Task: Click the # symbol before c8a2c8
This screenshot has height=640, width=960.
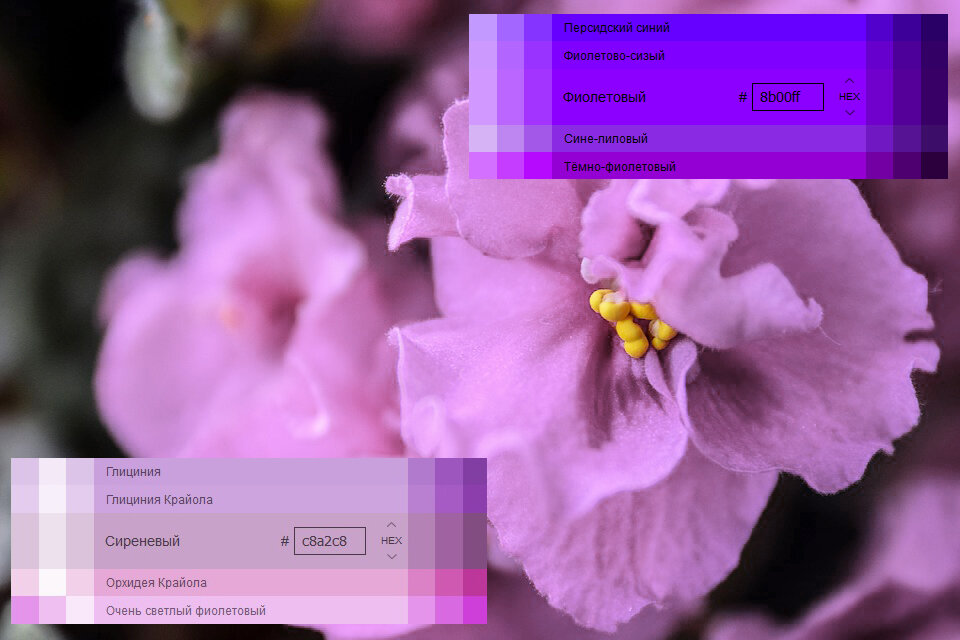Action: [285, 541]
